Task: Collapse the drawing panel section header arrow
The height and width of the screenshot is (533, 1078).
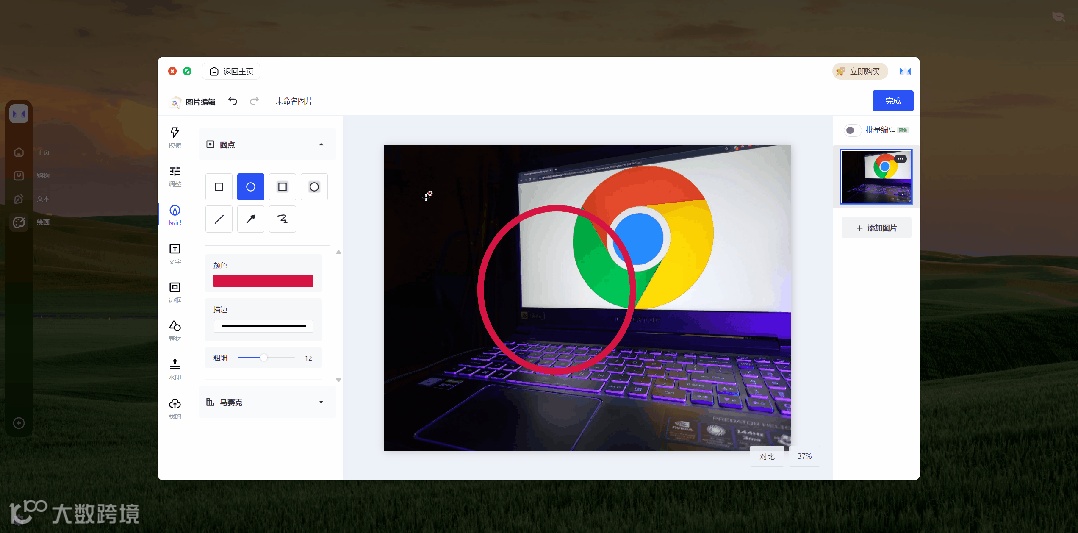Action: tap(321, 144)
